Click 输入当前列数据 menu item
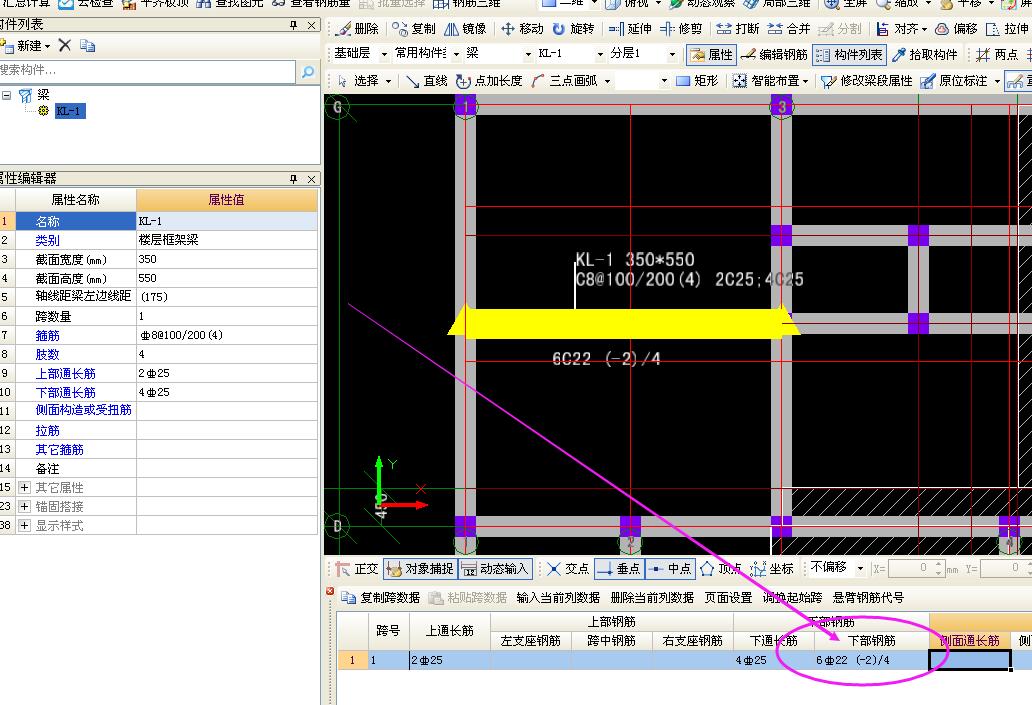This screenshot has width=1032, height=705. point(558,598)
